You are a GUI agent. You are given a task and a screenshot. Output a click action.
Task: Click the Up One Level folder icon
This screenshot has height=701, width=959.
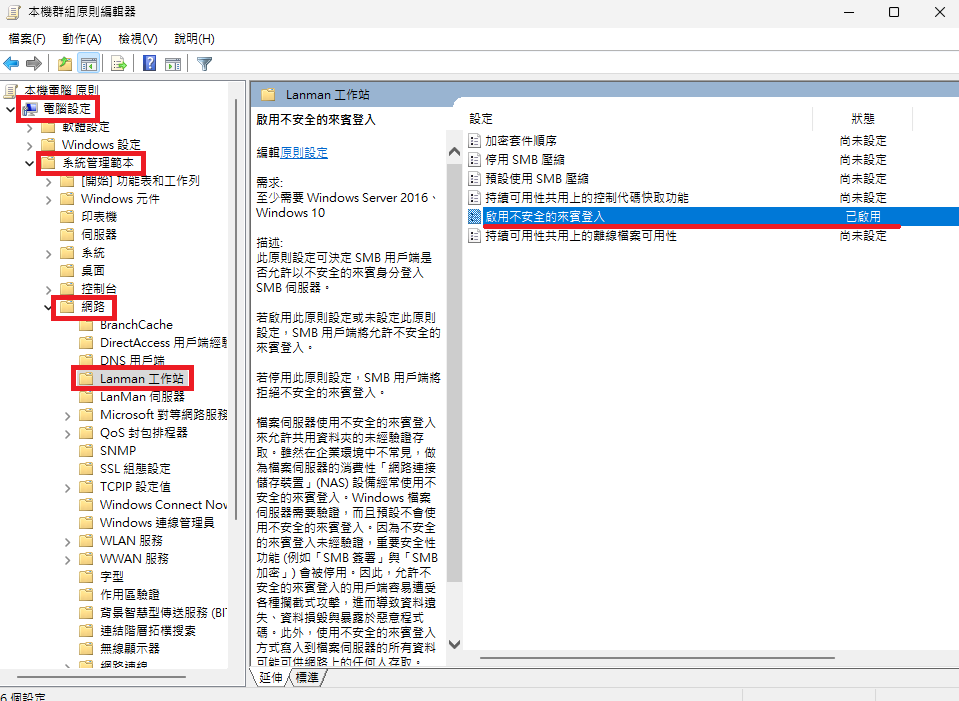65,64
